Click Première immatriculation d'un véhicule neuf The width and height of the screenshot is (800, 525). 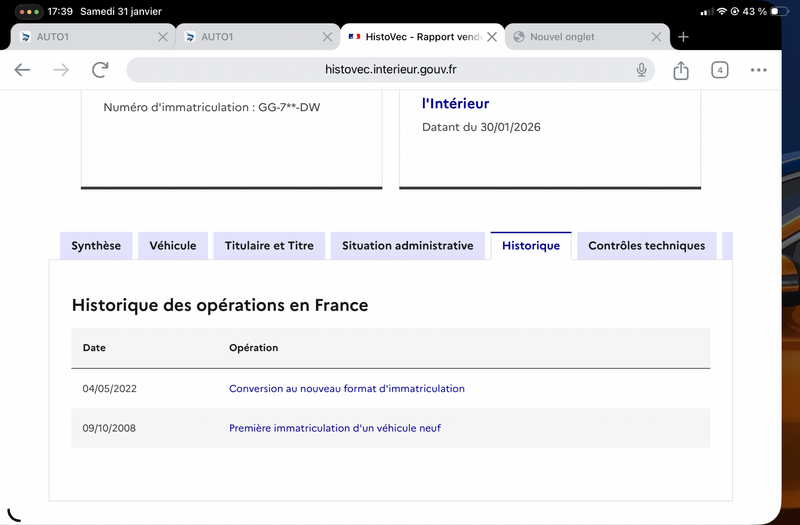pos(335,428)
